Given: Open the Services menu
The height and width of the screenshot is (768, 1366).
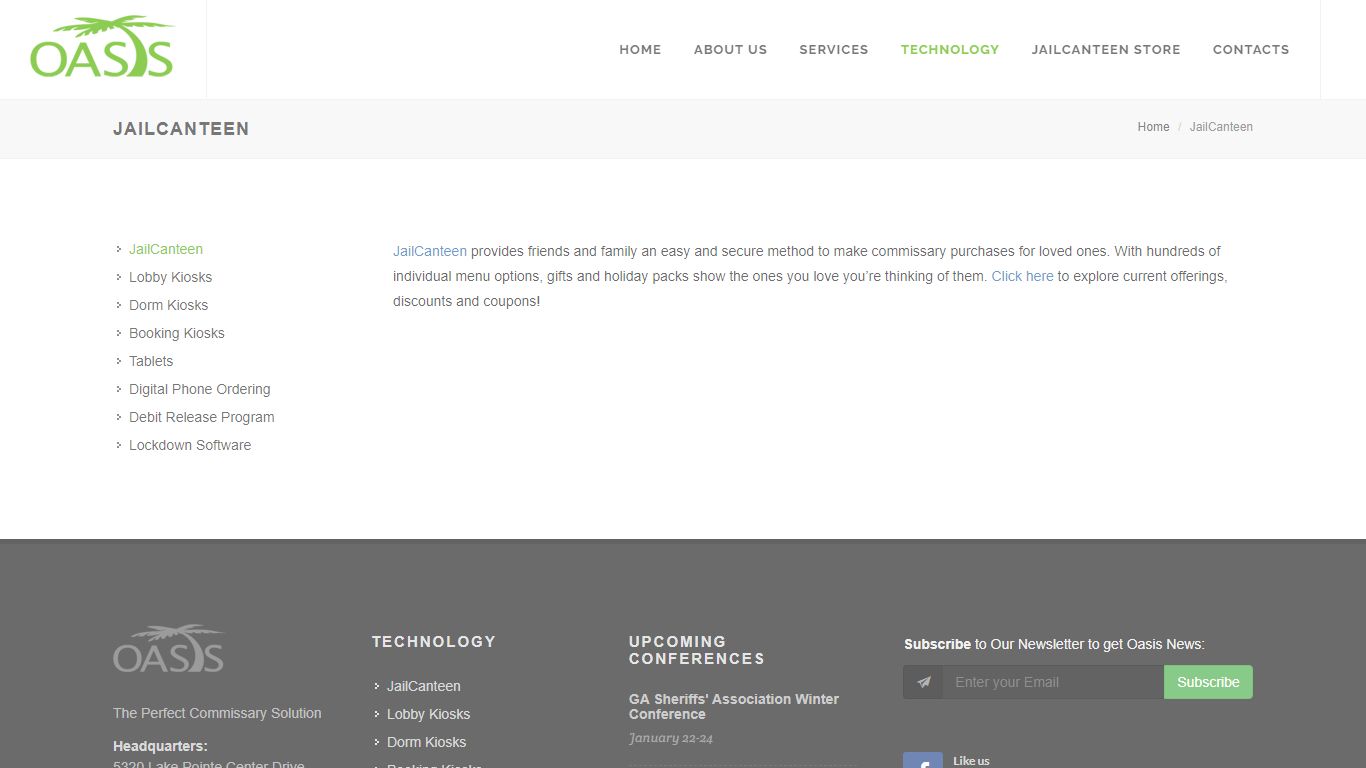Looking at the screenshot, I should click(x=834, y=49).
